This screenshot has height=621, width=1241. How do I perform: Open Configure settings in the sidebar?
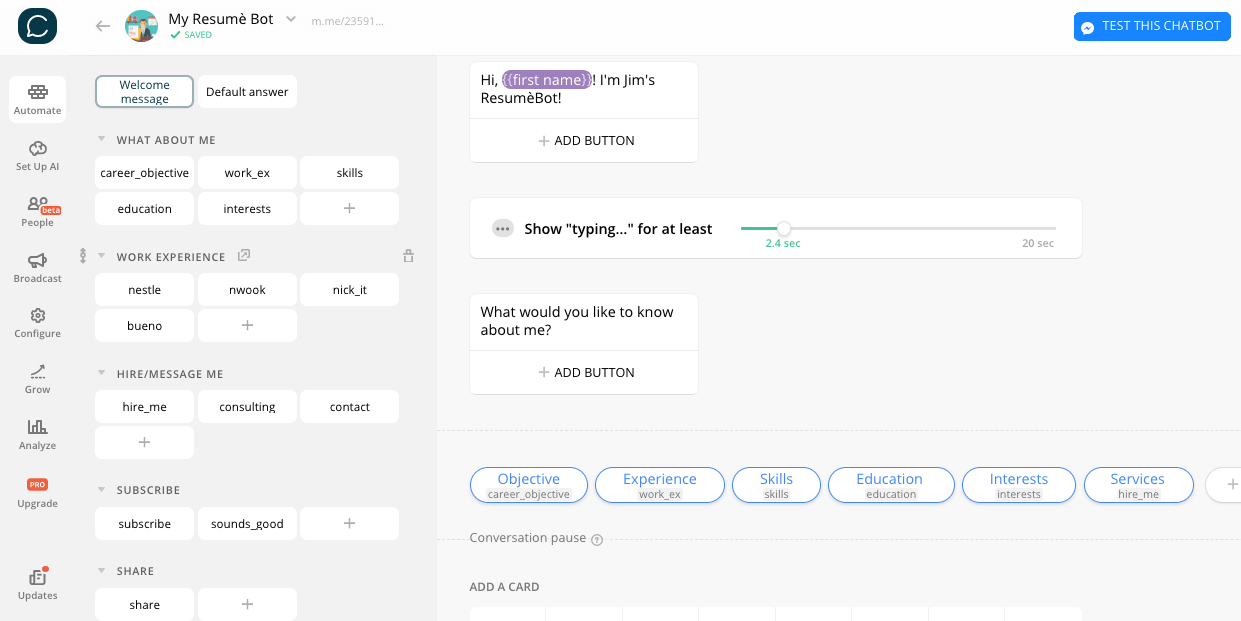click(x=38, y=322)
